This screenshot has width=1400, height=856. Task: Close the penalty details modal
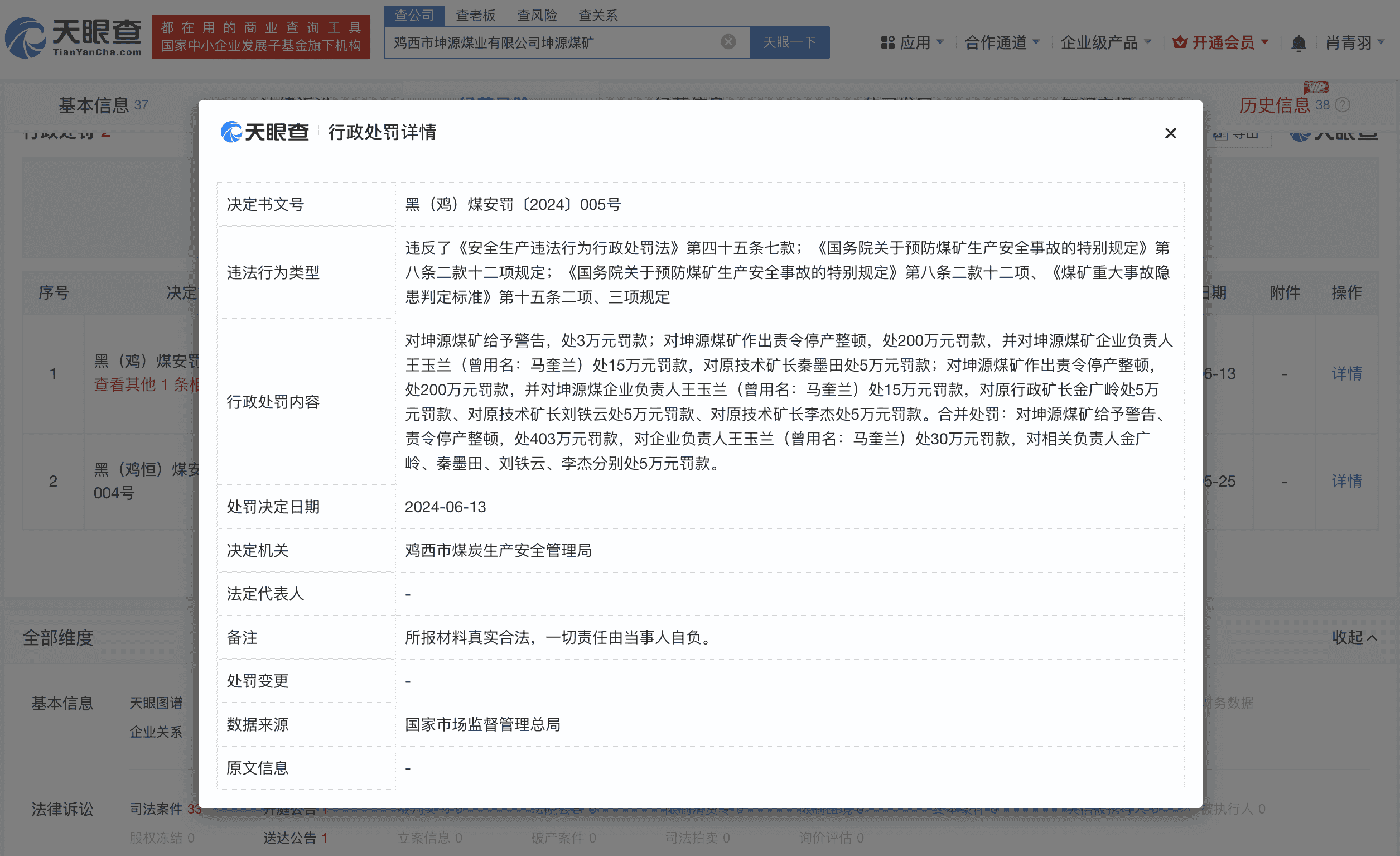point(1170,133)
